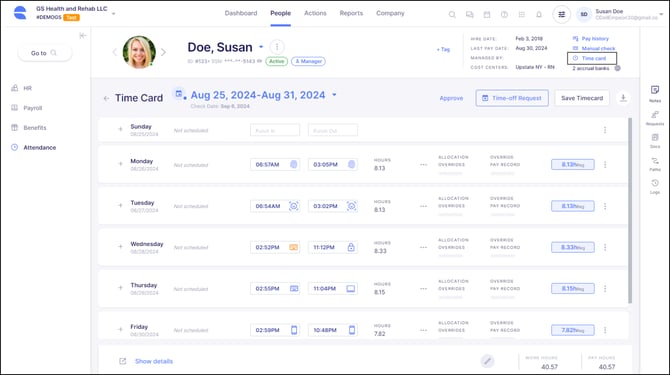Viewport: 670px width, 375px height.
Task: Click the pencil edit icon near totals
Action: pyautogui.click(x=487, y=361)
